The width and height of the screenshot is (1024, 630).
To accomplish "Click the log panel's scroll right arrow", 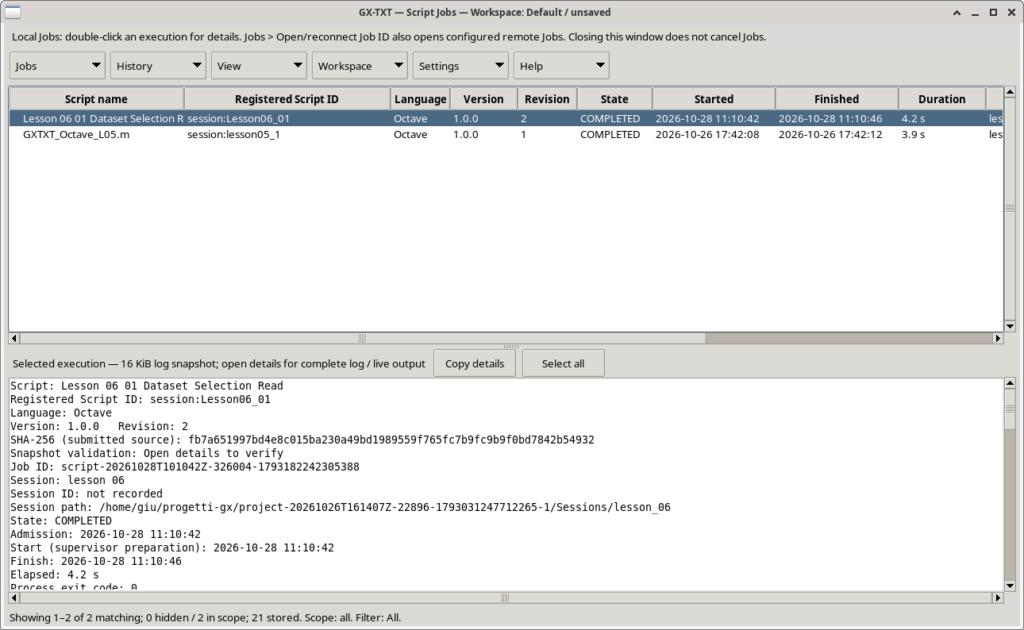I will tap(997, 597).
